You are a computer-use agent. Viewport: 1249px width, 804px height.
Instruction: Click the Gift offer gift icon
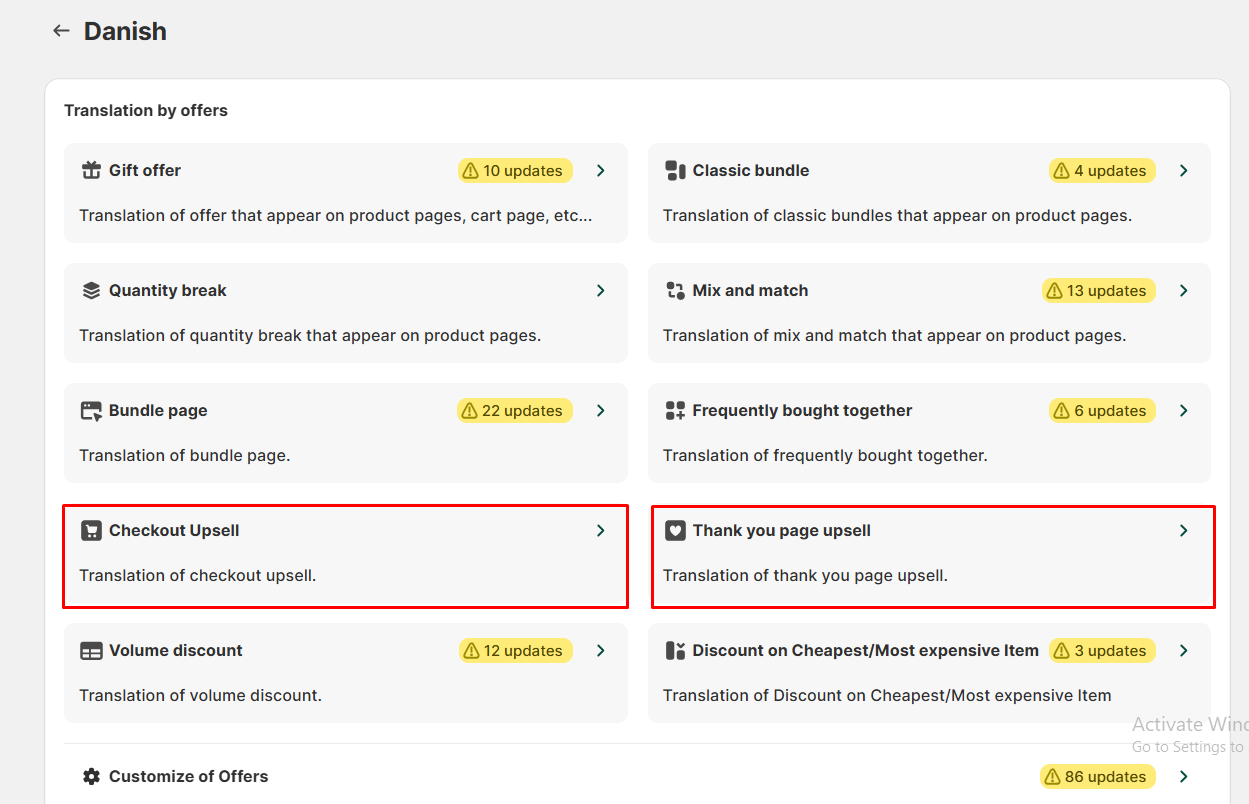click(x=90, y=170)
